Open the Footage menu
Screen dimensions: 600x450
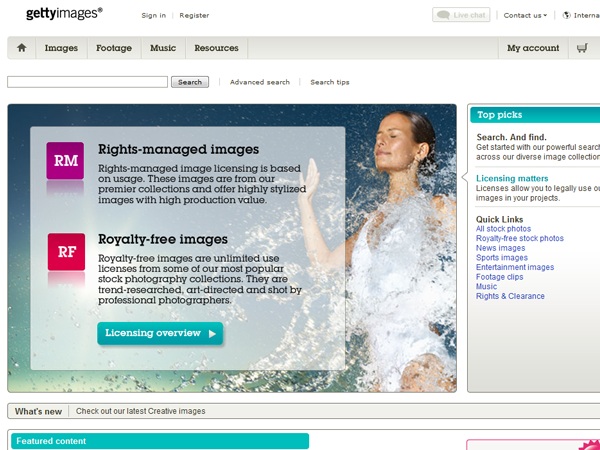click(x=114, y=48)
